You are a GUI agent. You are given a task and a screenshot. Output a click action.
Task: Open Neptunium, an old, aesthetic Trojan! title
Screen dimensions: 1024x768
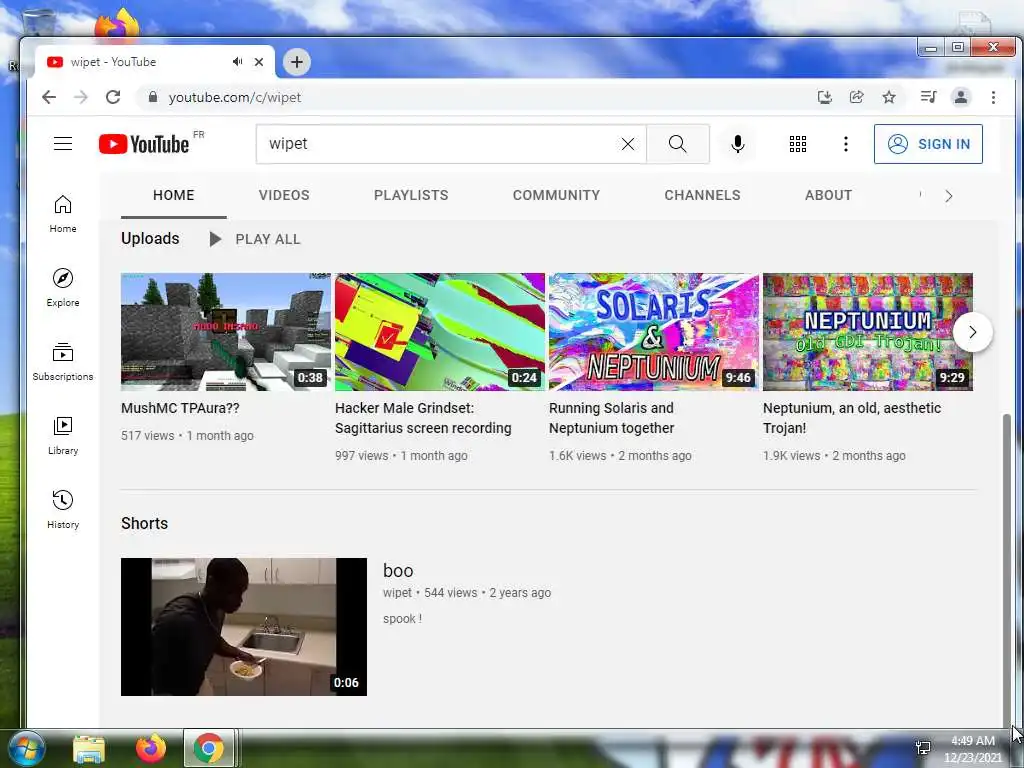tap(852, 418)
